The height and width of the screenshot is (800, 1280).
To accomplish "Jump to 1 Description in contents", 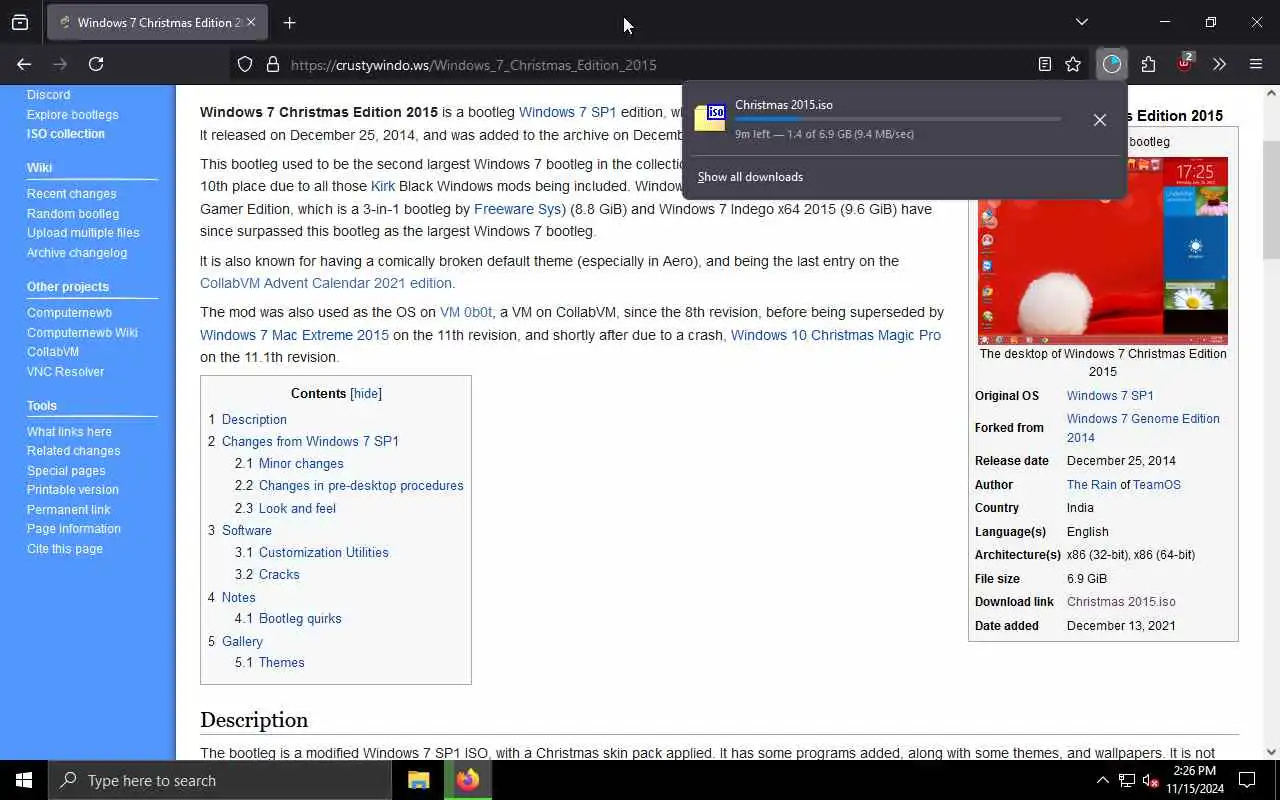I will [247, 420].
